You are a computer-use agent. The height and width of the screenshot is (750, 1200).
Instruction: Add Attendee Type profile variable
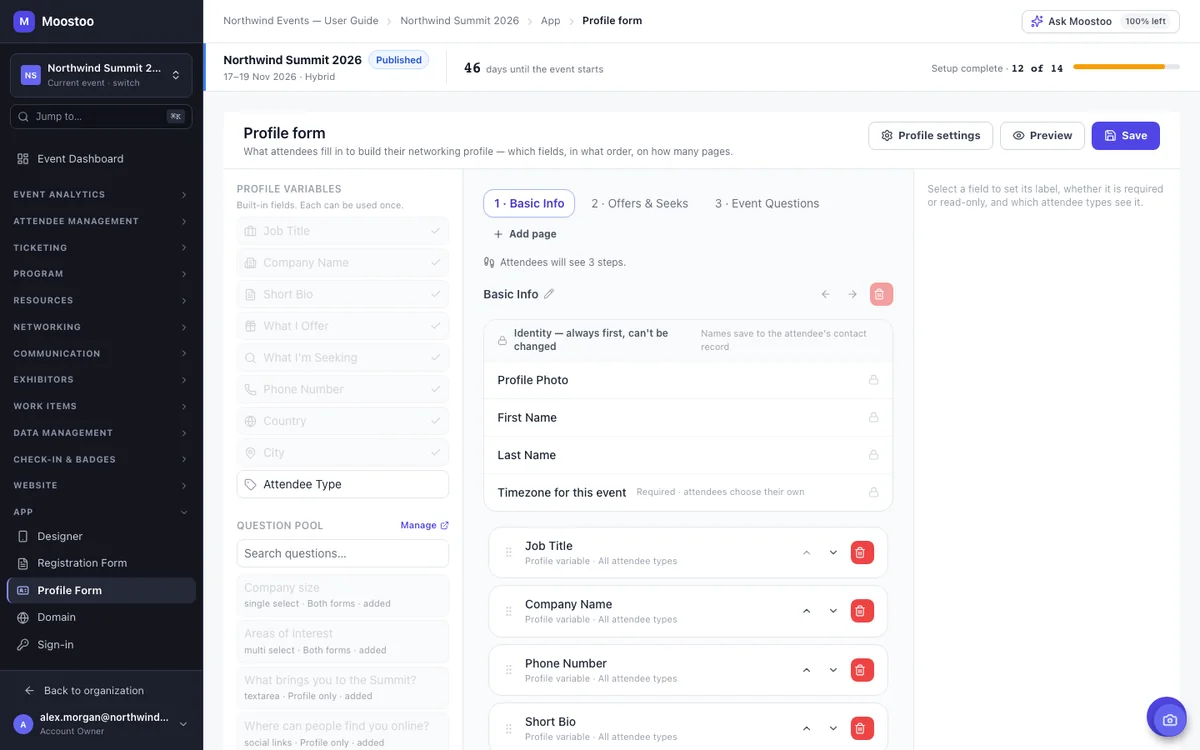coord(343,484)
